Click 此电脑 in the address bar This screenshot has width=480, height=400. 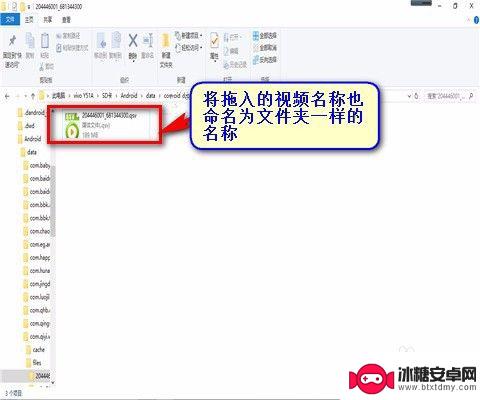pos(58,96)
